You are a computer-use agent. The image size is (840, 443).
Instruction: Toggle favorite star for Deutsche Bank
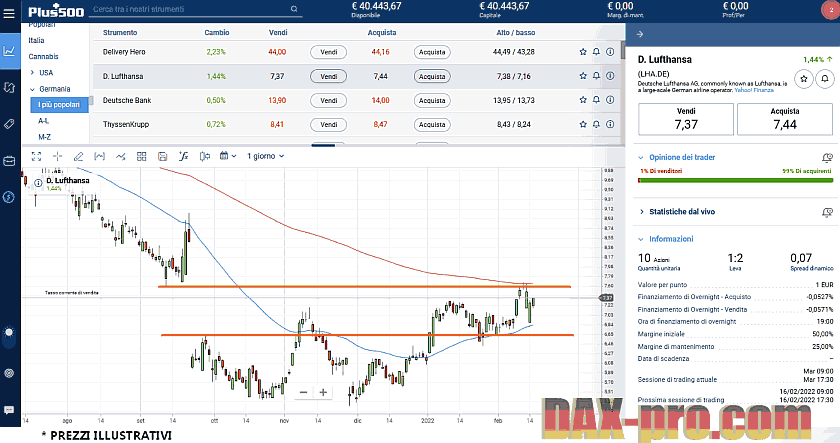[583, 100]
